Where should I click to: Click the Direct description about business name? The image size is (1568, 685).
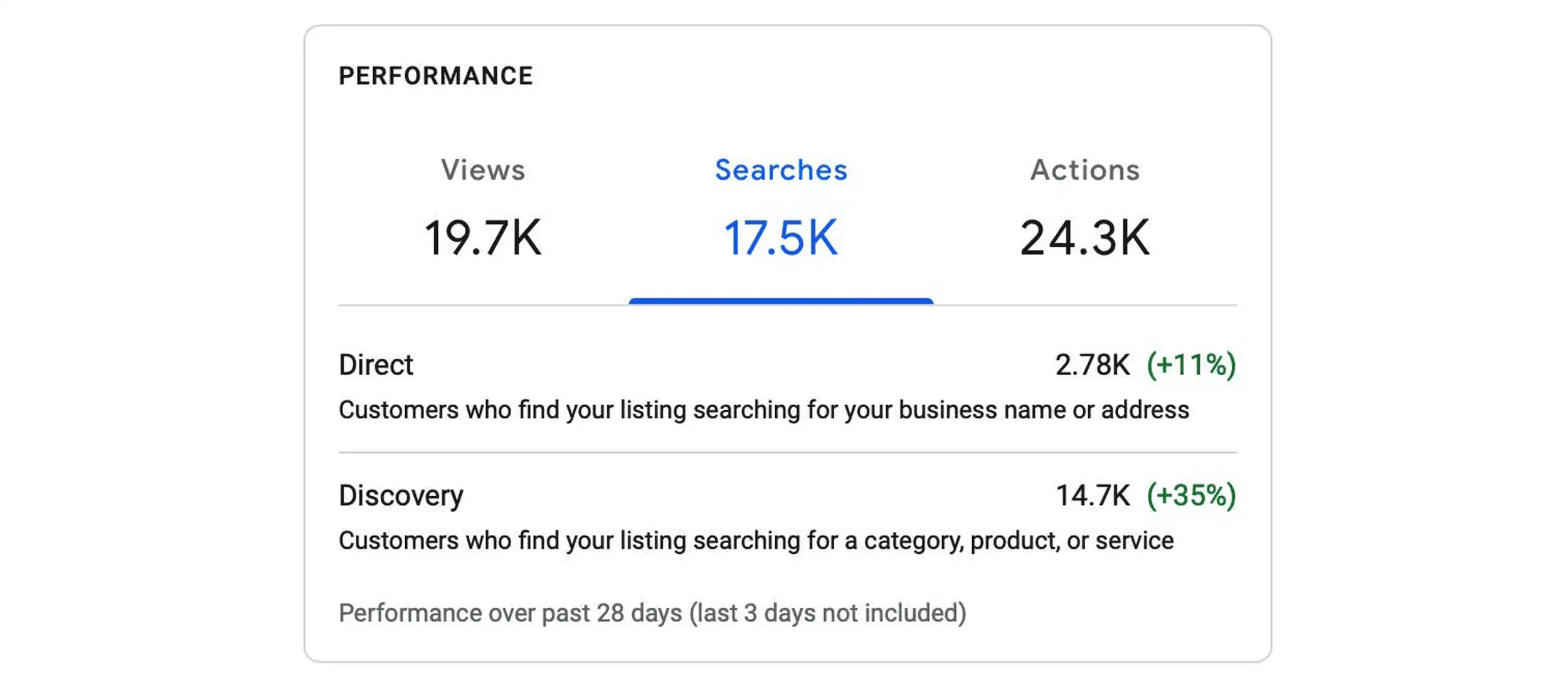(x=764, y=410)
